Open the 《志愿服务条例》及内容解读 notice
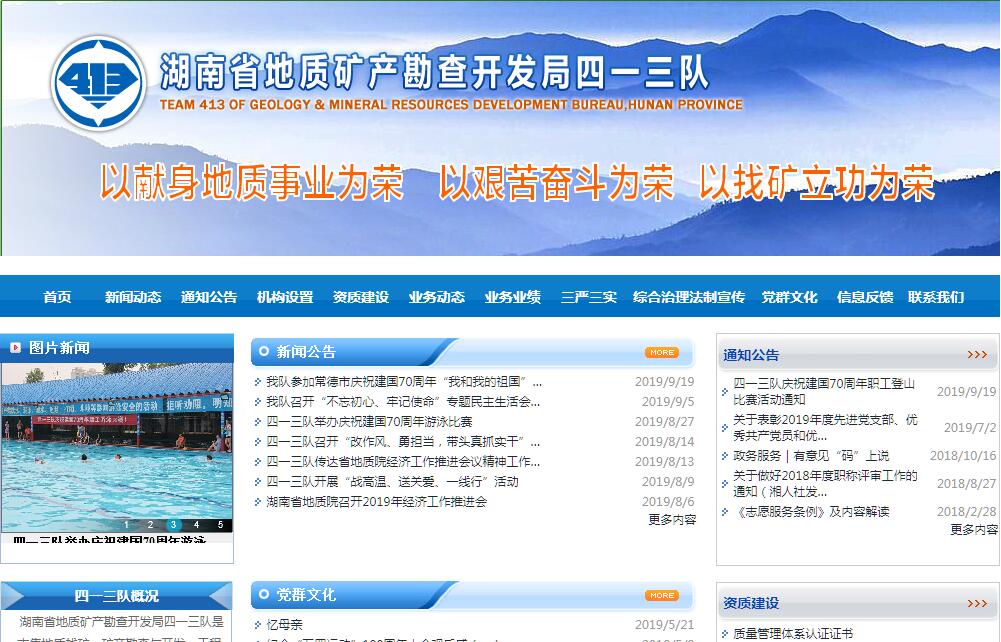Screen dimensions: 1001x642 [811, 512]
